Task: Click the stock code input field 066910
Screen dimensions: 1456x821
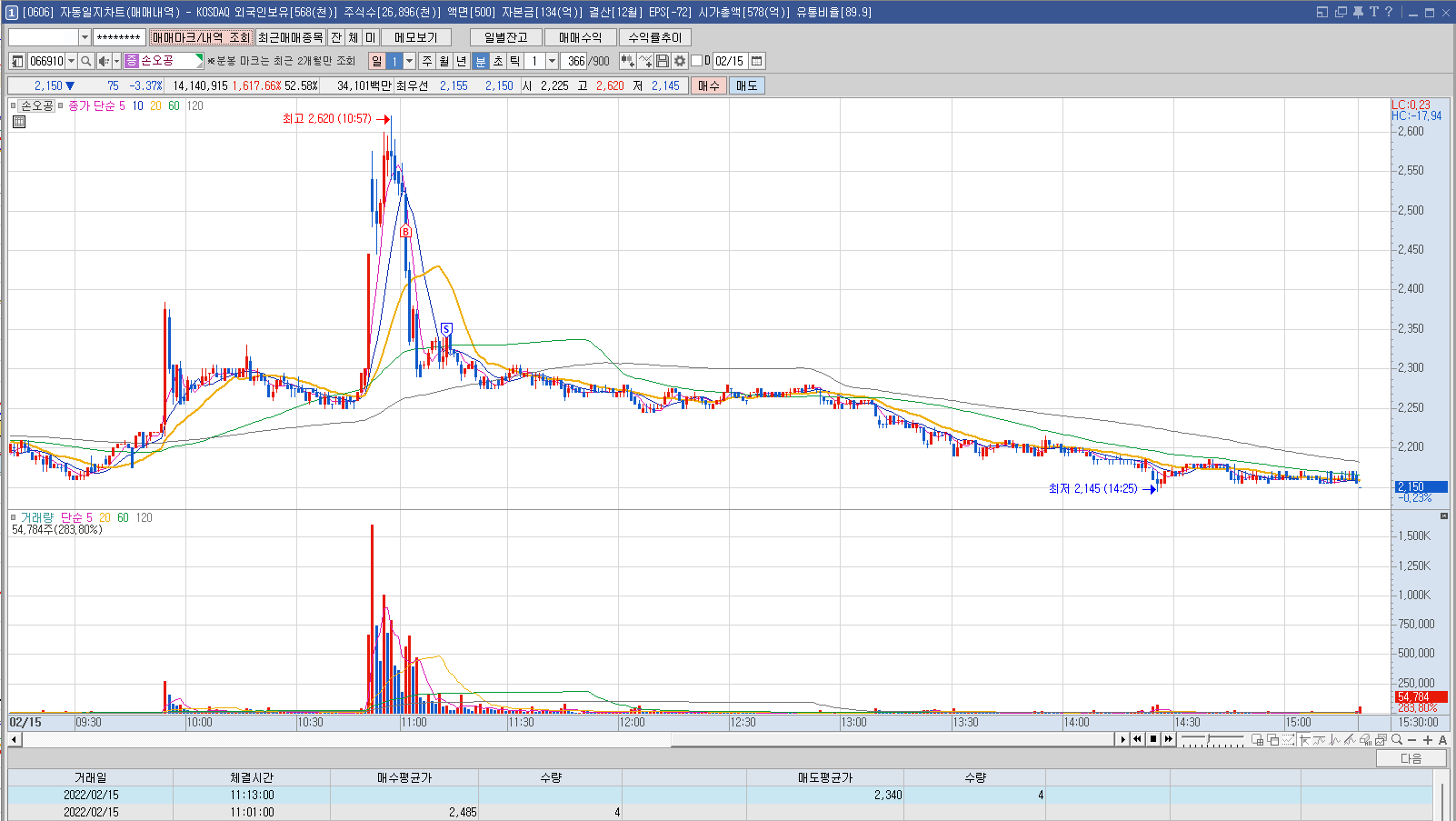Action: 46,61
